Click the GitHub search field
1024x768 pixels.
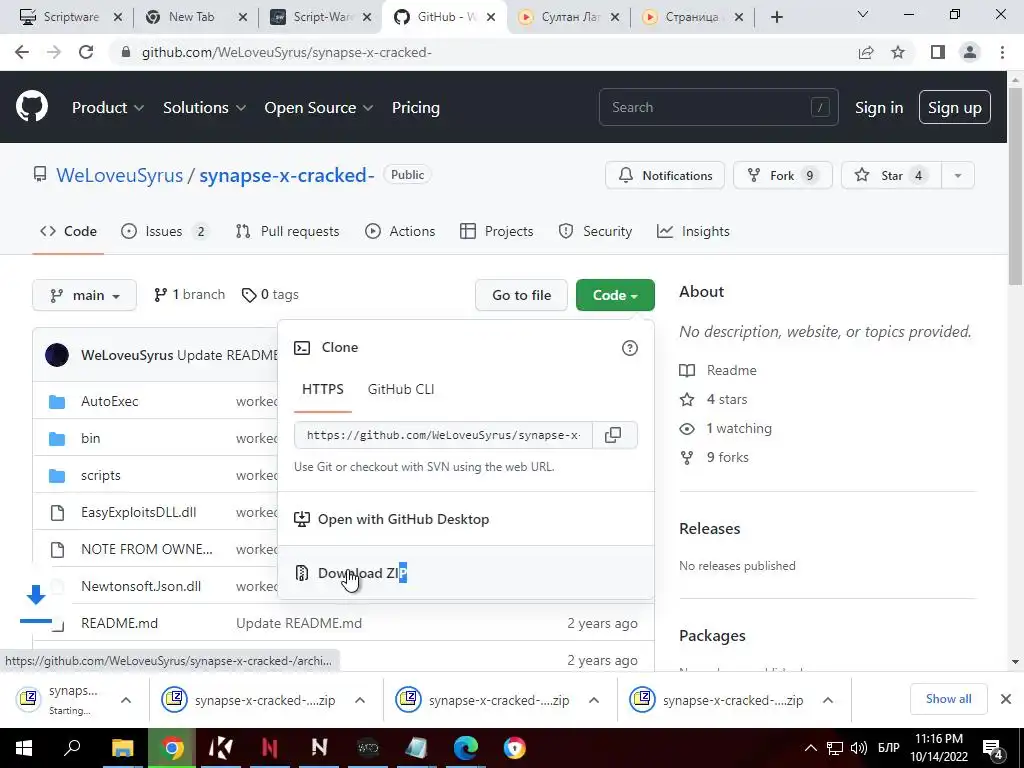pos(718,107)
